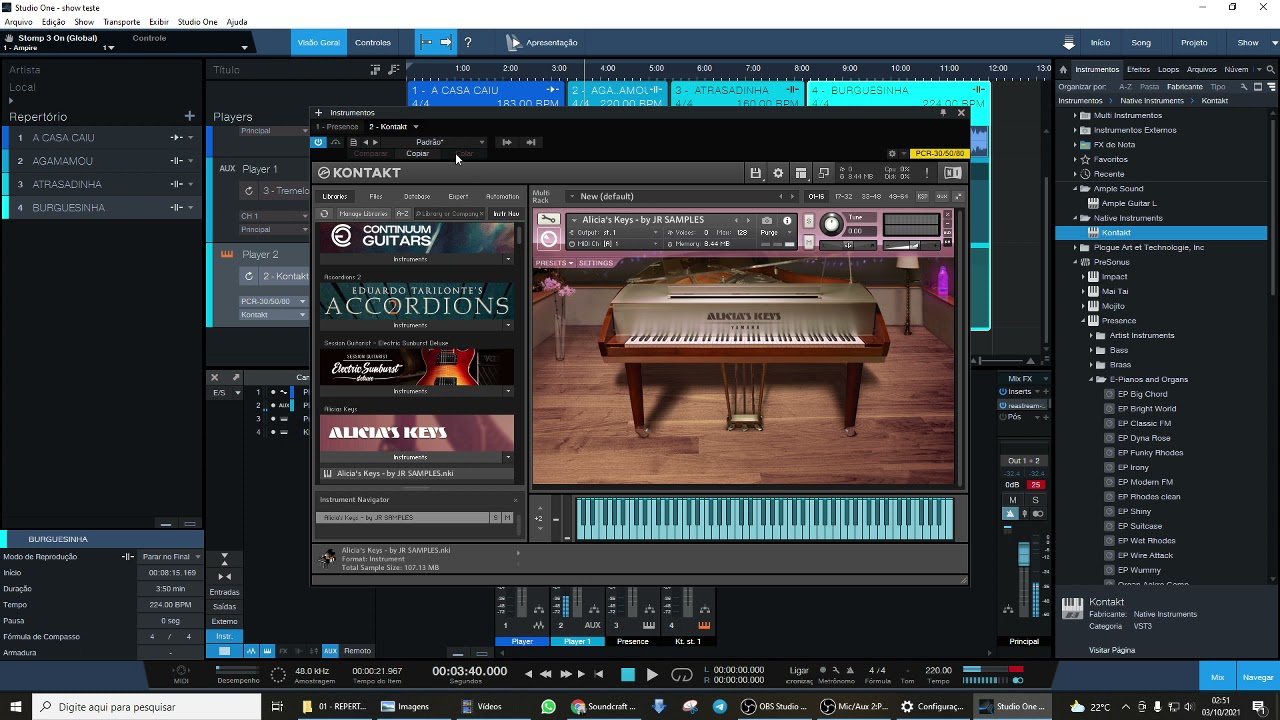This screenshot has height=720, width=1280.
Task: Open WhatsApp from the Windows taskbar
Action: pyautogui.click(x=548, y=706)
